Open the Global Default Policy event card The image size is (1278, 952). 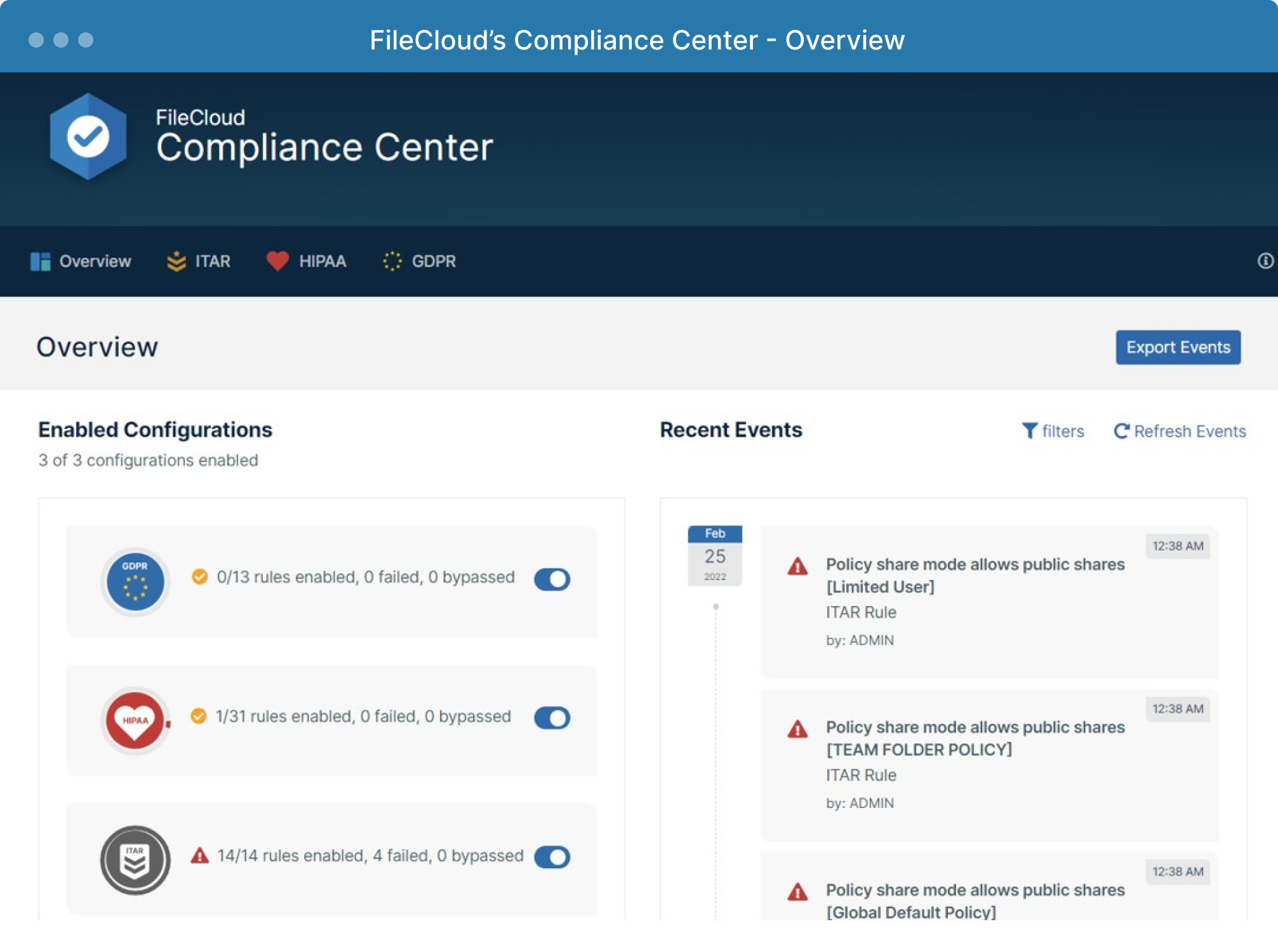[989, 886]
